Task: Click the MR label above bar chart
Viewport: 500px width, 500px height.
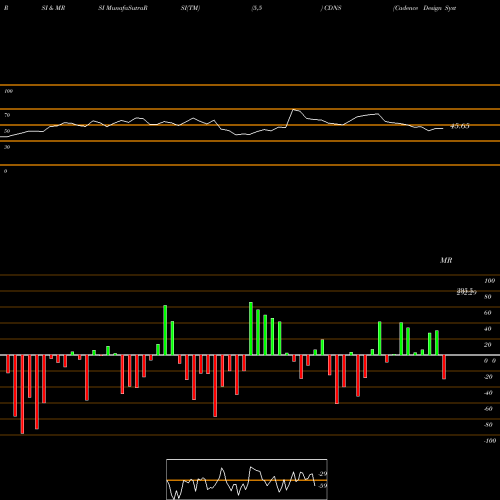Action: click(x=446, y=260)
